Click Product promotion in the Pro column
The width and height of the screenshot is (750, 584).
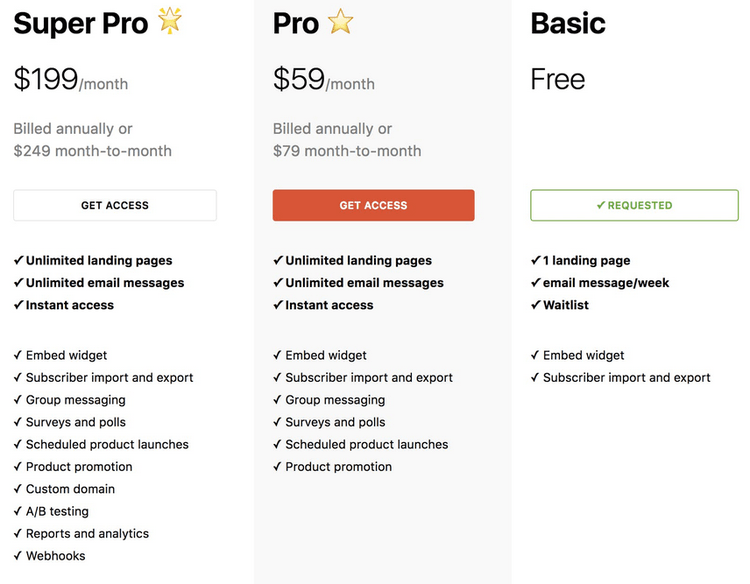click(338, 467)
